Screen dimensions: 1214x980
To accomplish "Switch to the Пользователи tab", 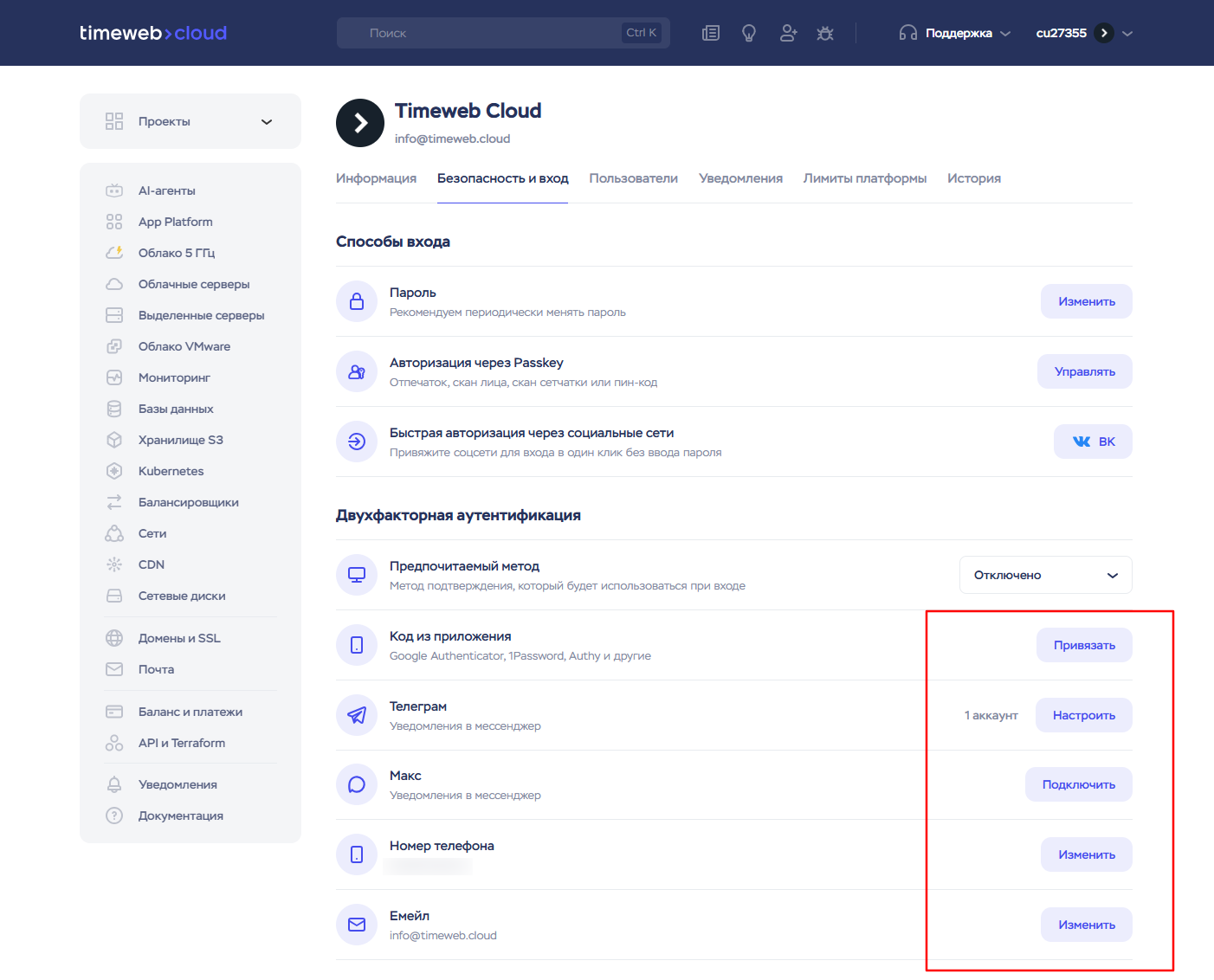I will point(634,178).
